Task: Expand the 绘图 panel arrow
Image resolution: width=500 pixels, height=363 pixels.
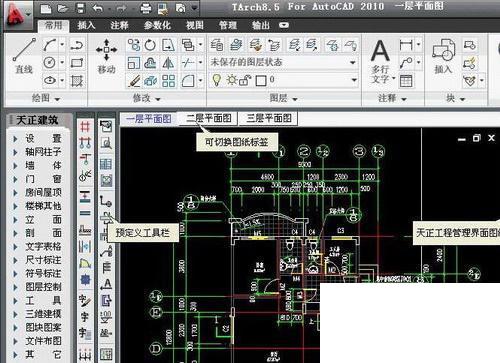Action: [57, 99]
